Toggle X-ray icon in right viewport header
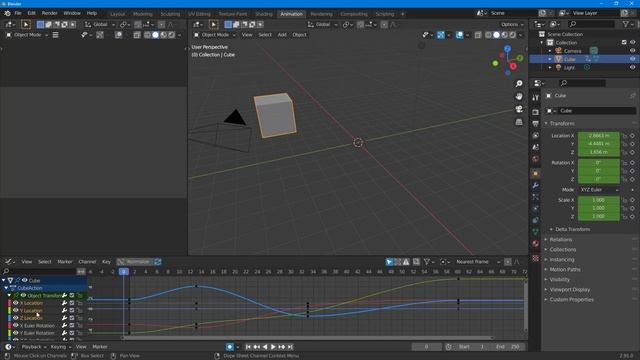 478,35
